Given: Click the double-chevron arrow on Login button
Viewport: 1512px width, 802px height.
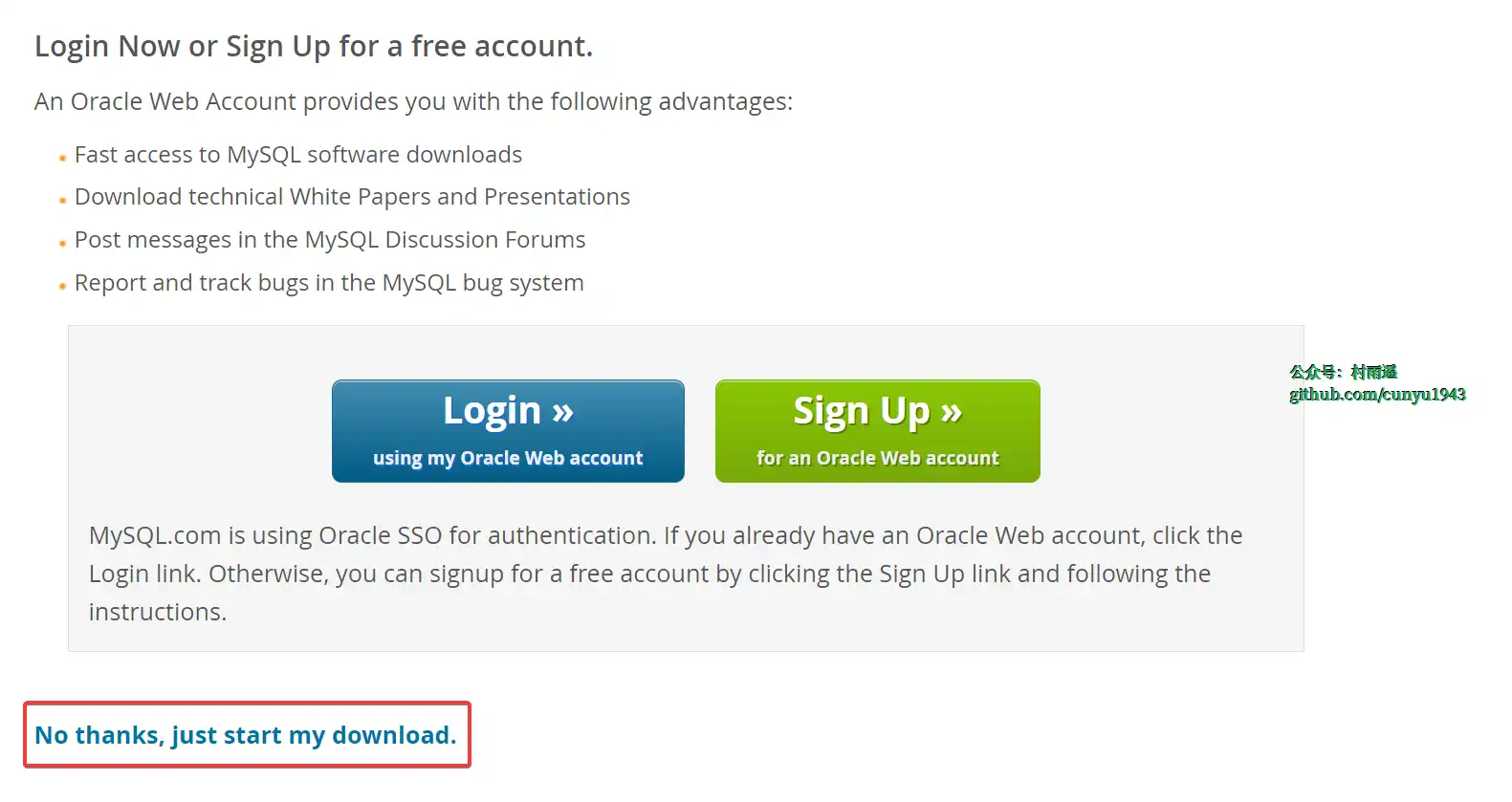Looking at the screenshot, I should point(562,411).
